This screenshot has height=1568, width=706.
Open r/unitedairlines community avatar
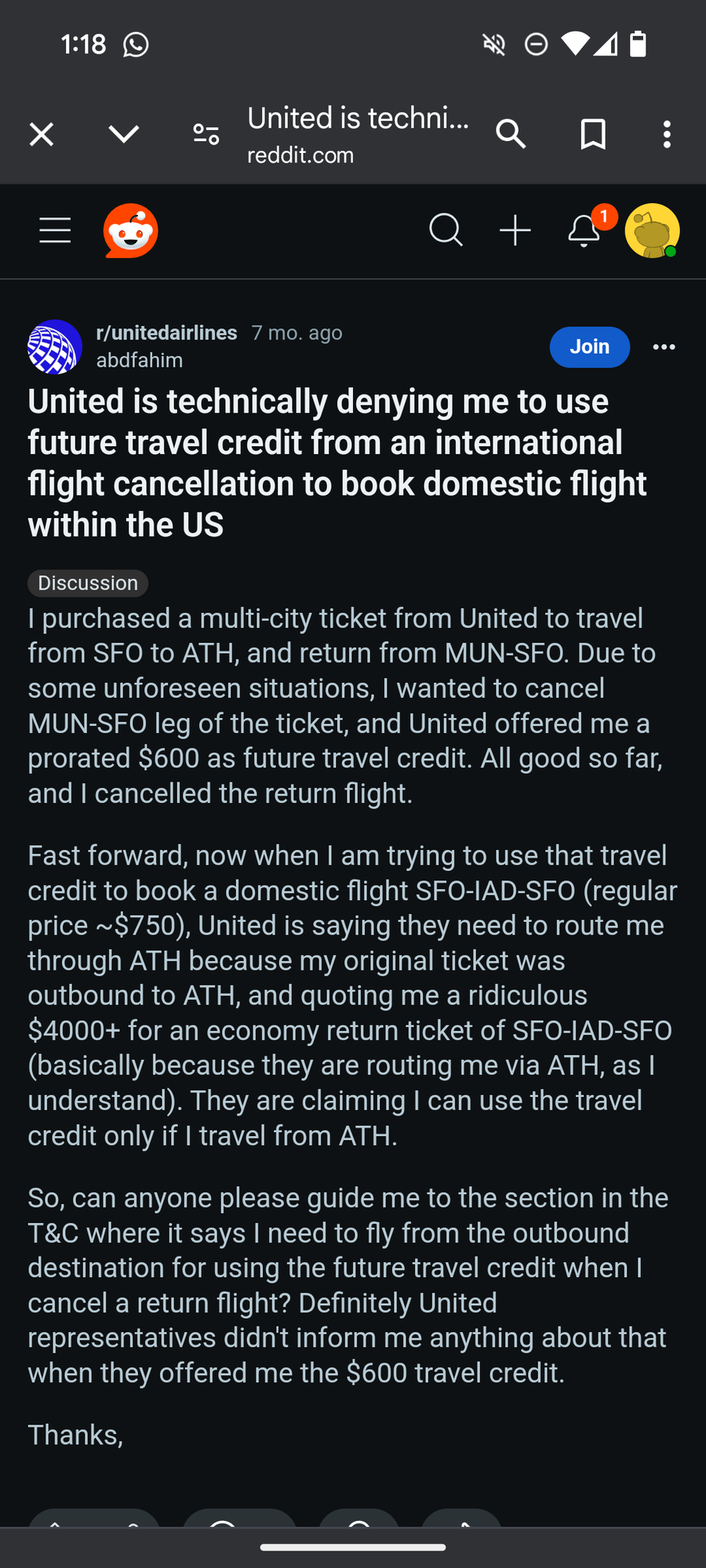[55, 347]
